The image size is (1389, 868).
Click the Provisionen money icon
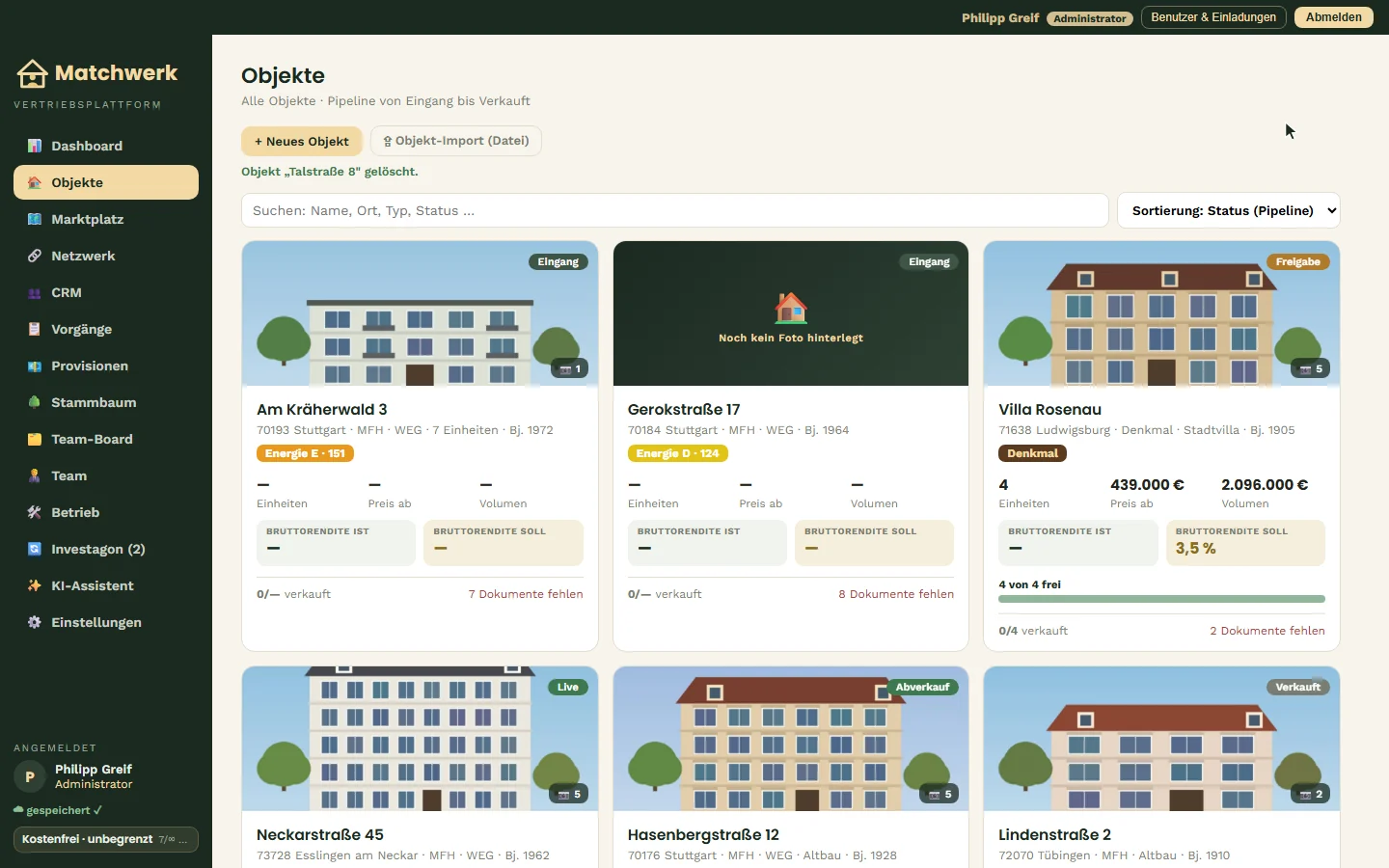(x=35, y=366)
